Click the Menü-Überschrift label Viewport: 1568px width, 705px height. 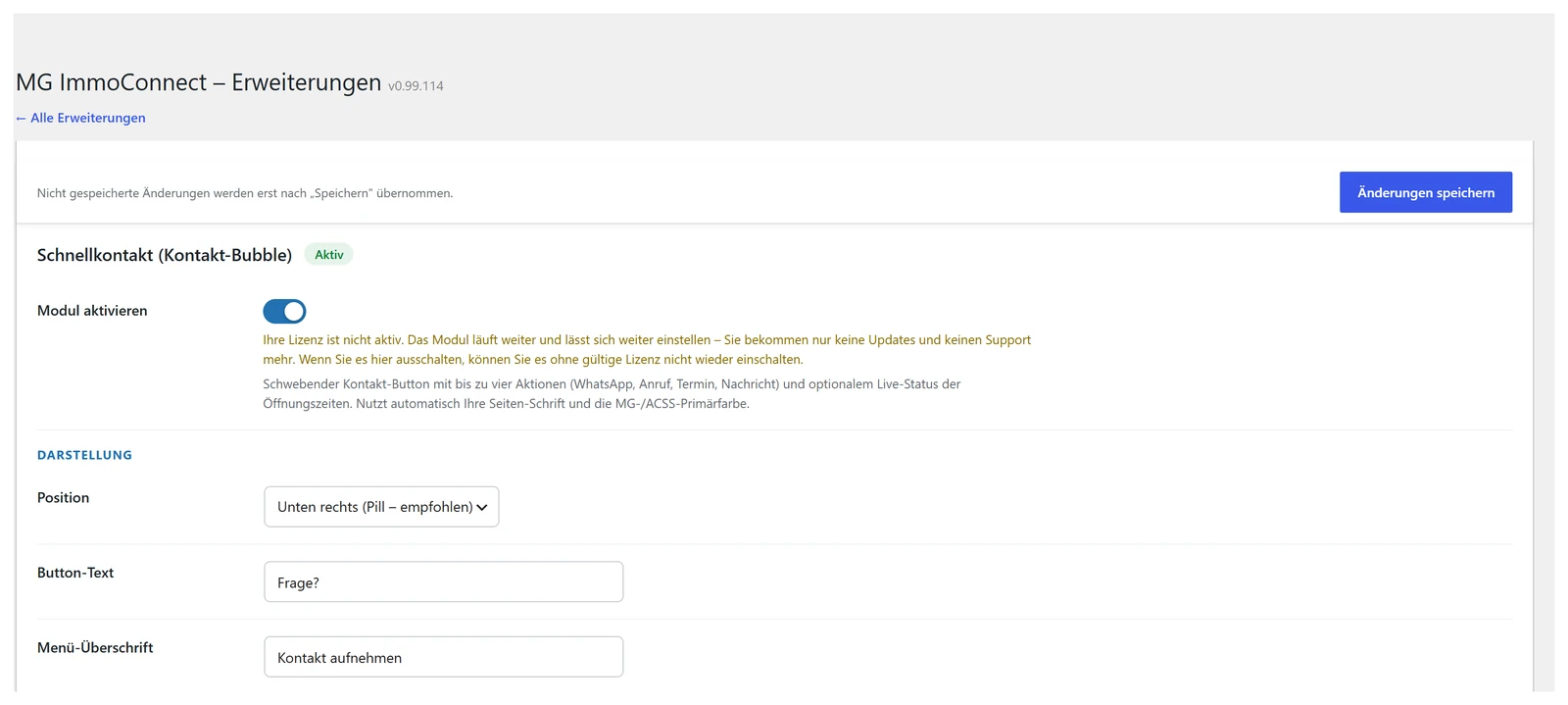(95, 648)
